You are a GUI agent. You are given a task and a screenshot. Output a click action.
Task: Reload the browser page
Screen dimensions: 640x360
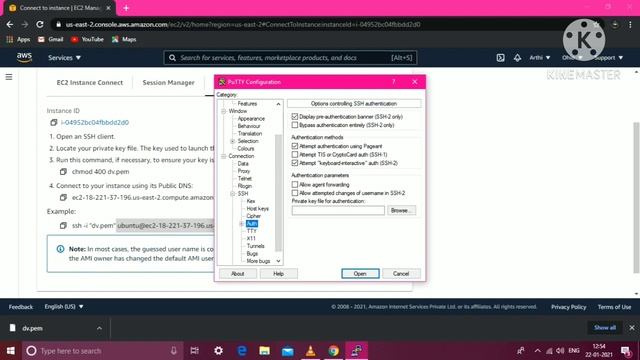click(x=40, y=24)
